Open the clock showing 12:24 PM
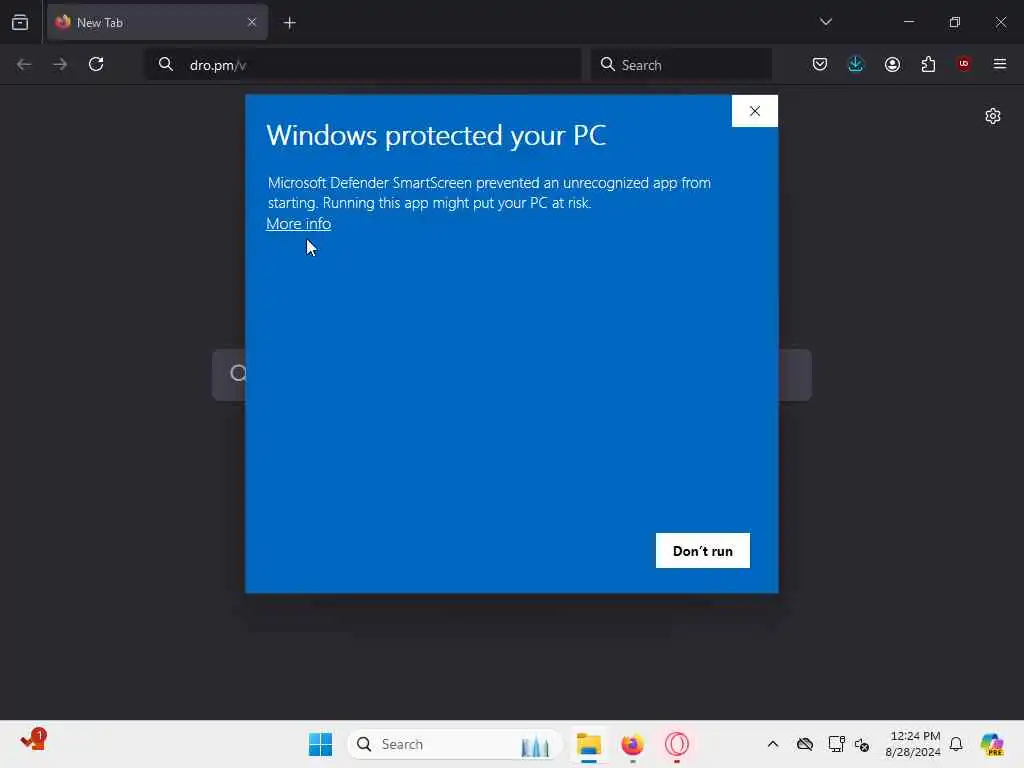 913,744
